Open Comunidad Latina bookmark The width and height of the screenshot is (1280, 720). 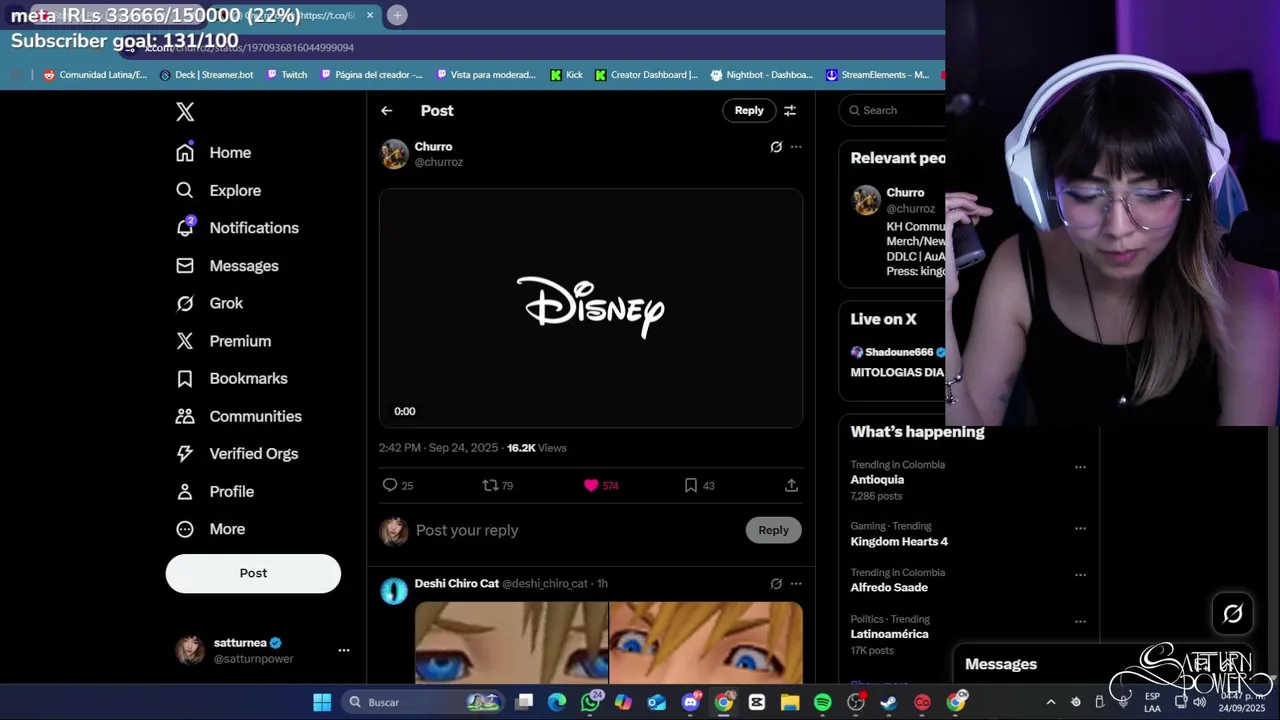point(95,75)
